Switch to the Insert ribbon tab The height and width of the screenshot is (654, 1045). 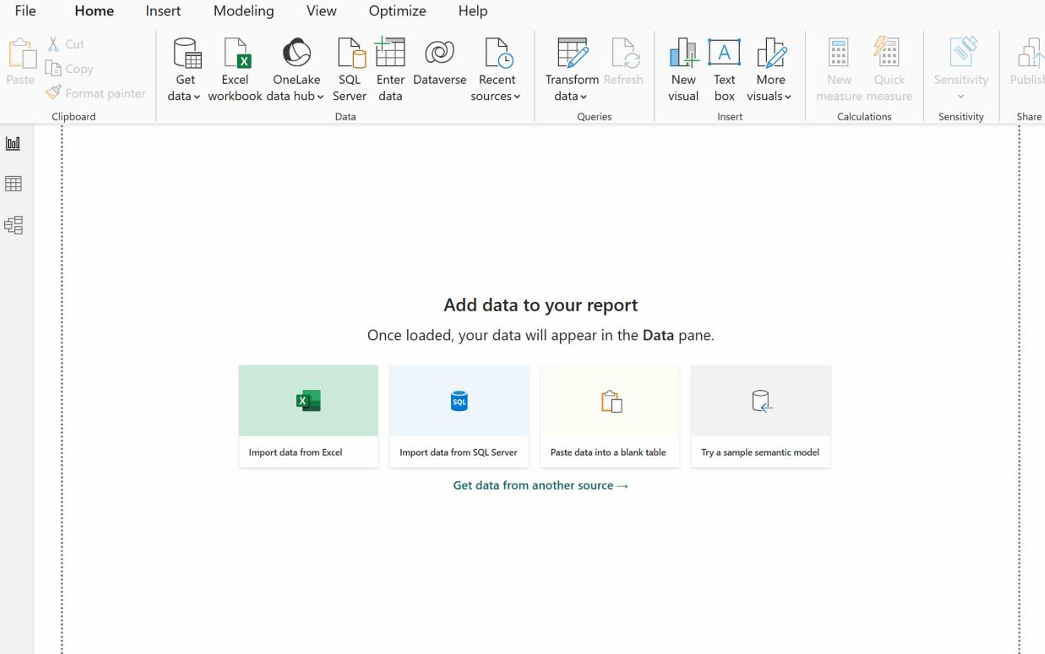click(163, 11)
